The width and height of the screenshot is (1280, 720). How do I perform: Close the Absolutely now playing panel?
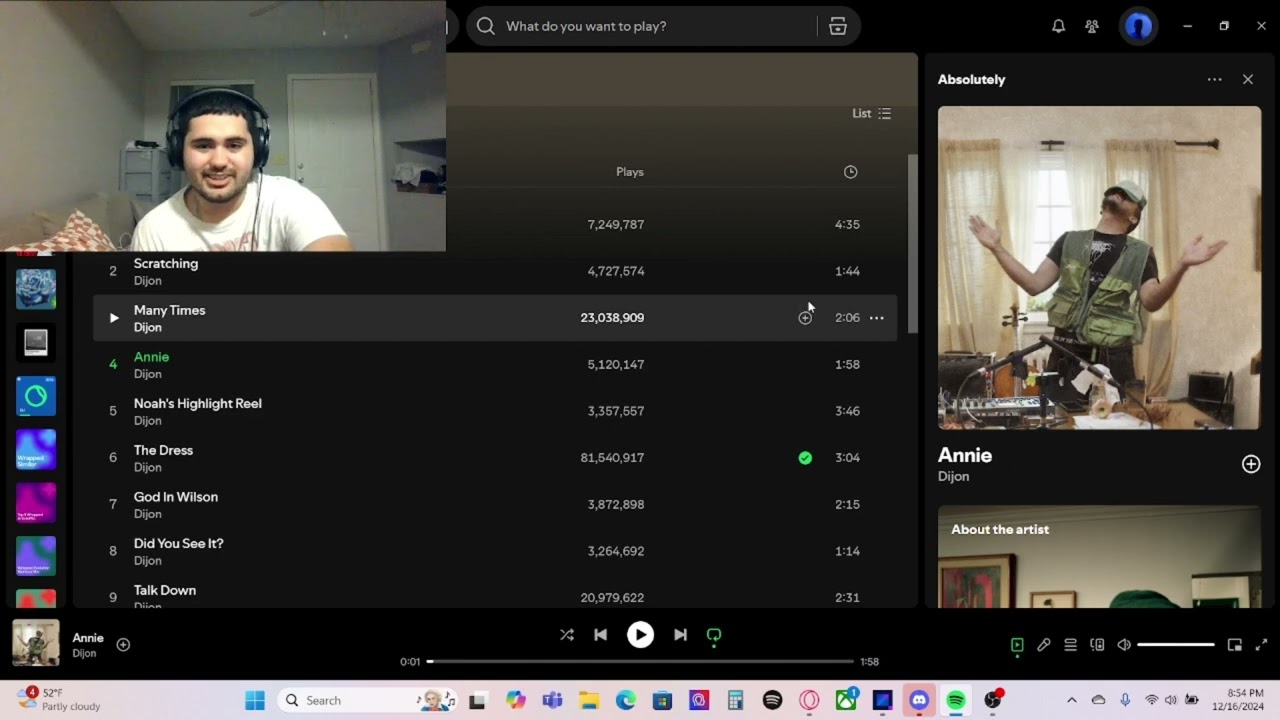[1248, 80]
